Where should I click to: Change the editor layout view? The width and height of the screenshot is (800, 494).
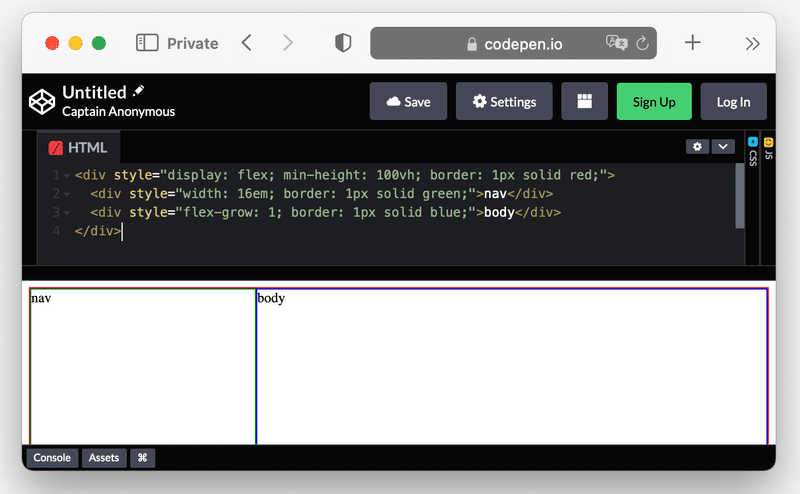click(584, 102)
